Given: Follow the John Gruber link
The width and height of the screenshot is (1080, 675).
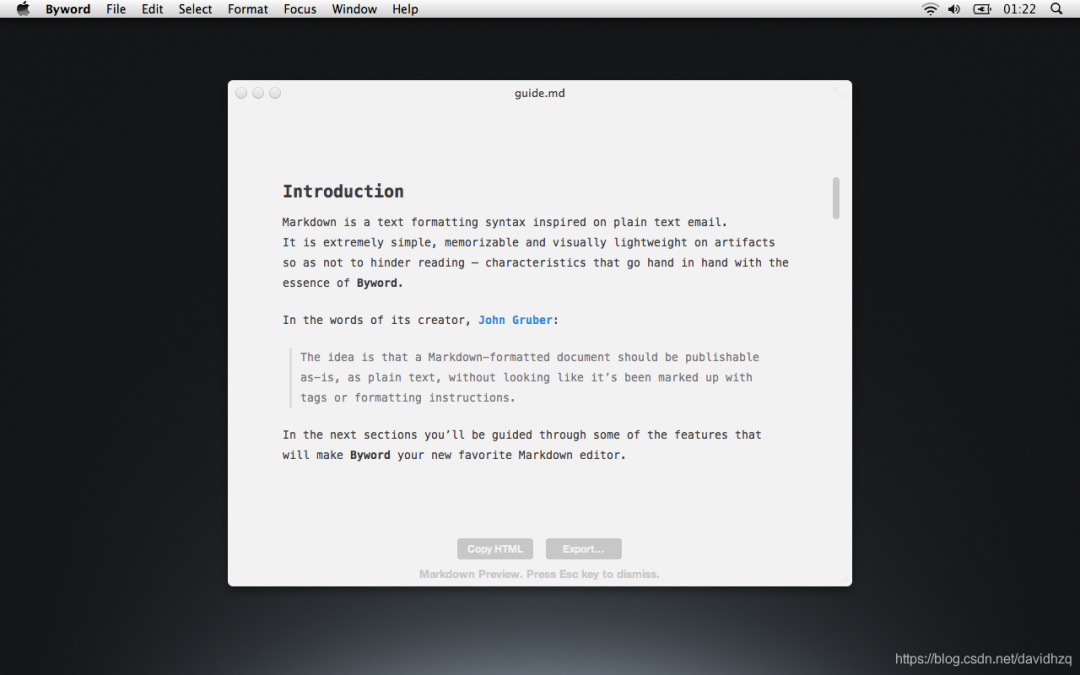Looking at the screenshot, I should point(515,320).
